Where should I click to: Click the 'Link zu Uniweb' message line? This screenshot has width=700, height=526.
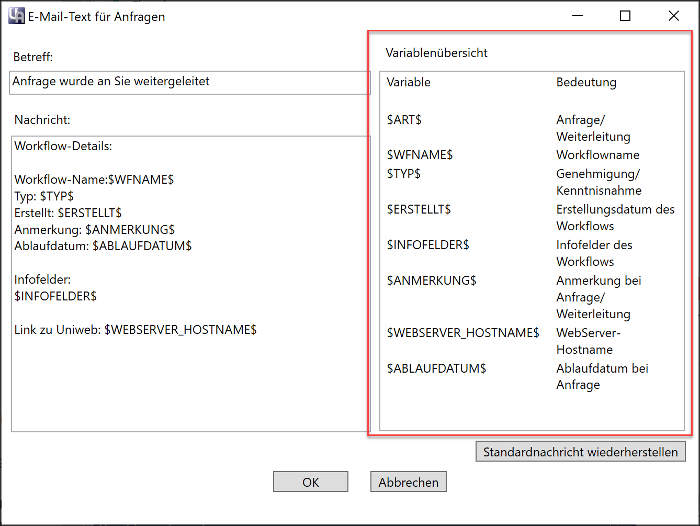[135, 330]
